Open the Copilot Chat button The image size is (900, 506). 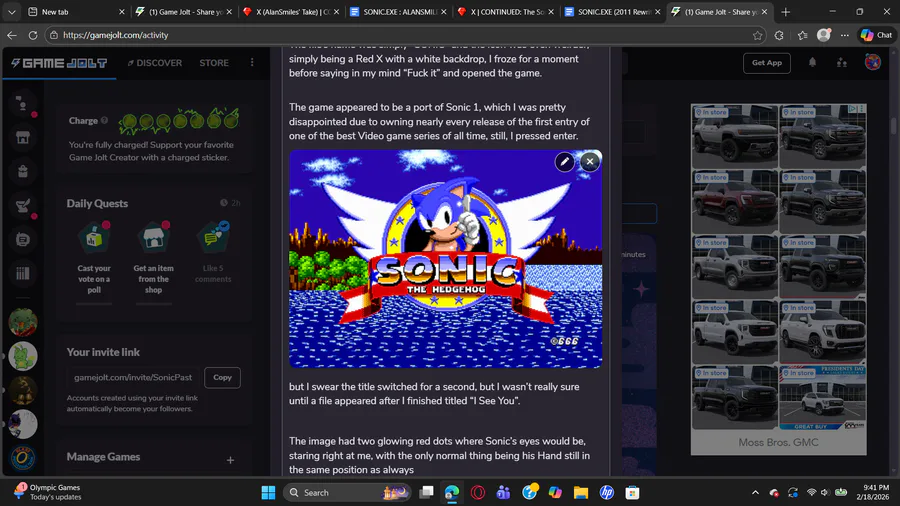tap(876, 35)
